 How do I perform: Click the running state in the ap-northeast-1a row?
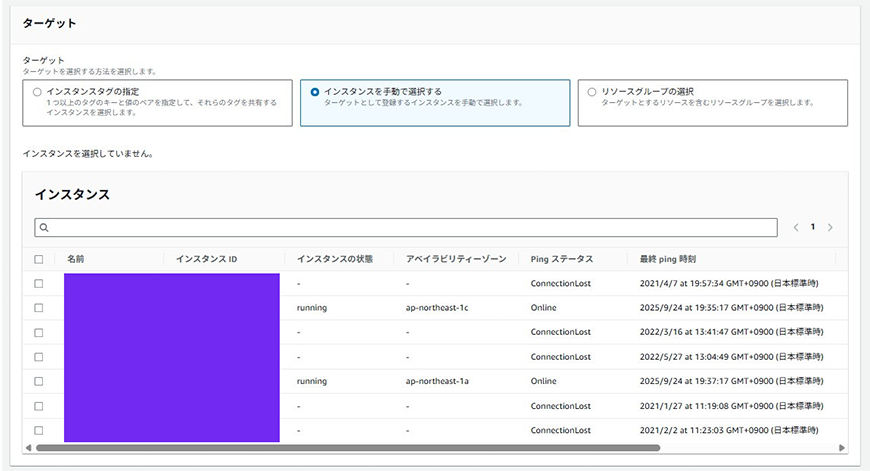[312, 381]
